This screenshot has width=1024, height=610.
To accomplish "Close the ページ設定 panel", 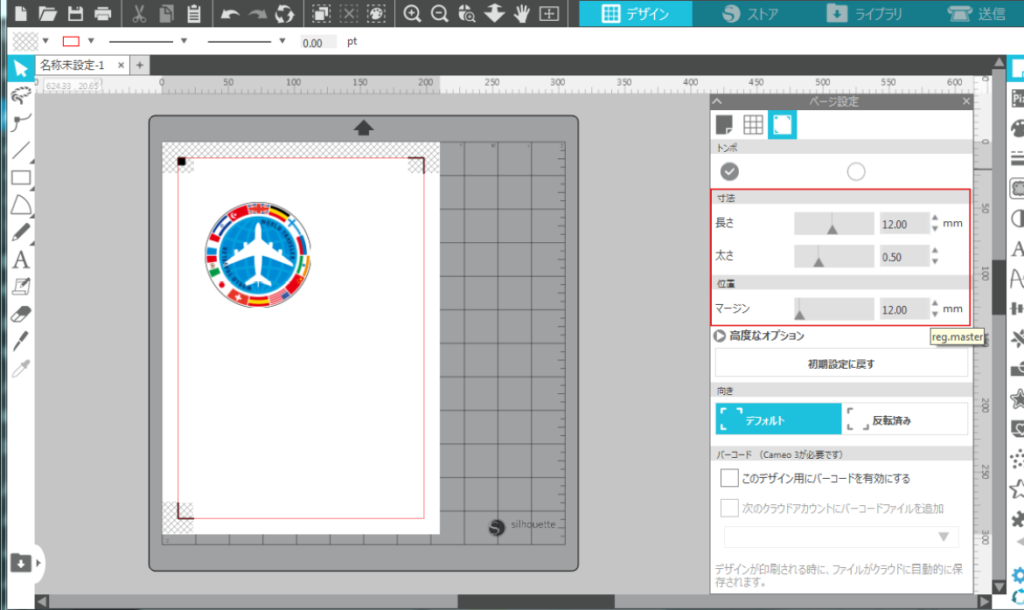I will [966, 101].
